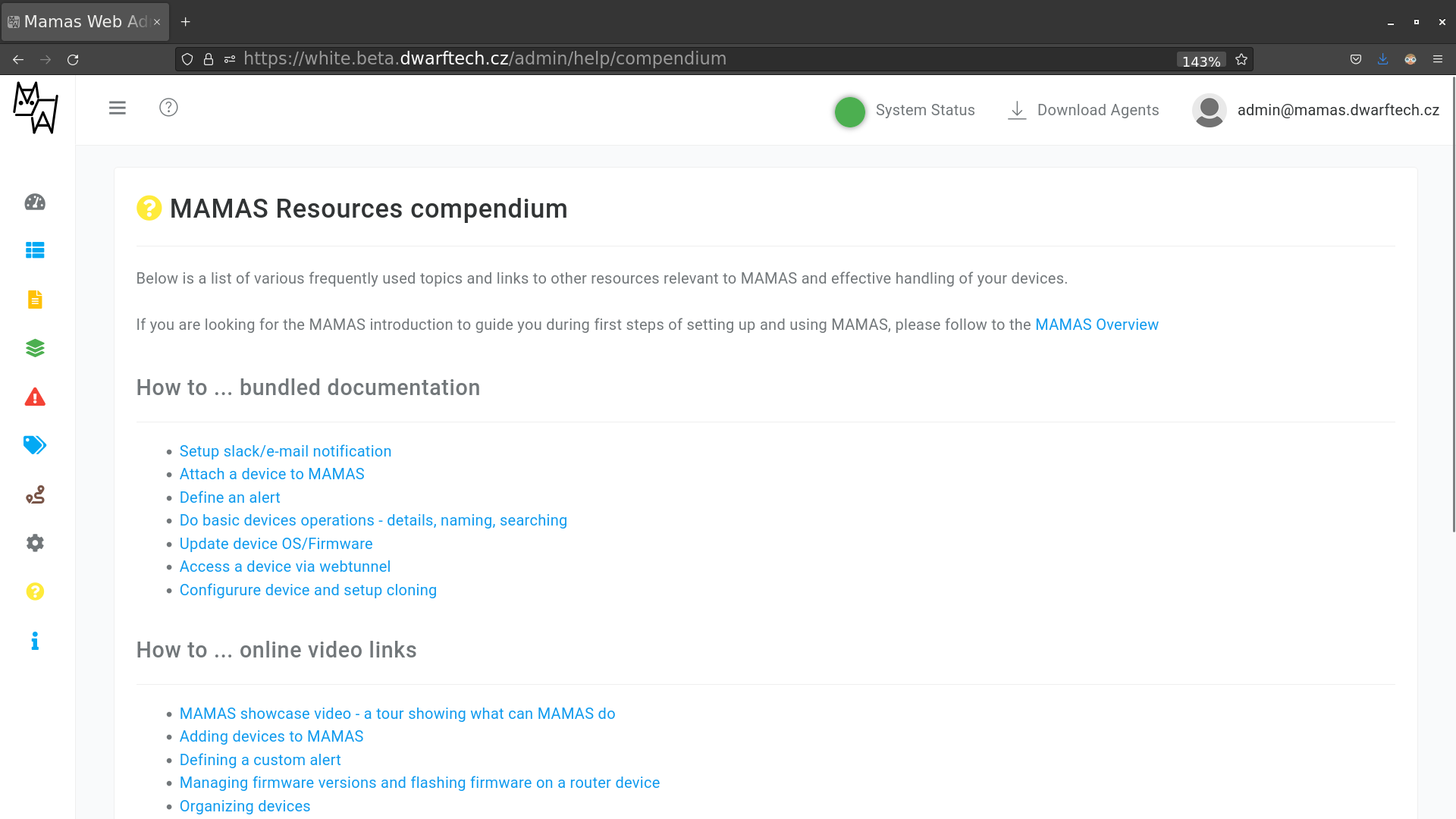Open Setup slack/e-mail notification link
This screenshot has height=819, width=1456.
coord(285,451)
